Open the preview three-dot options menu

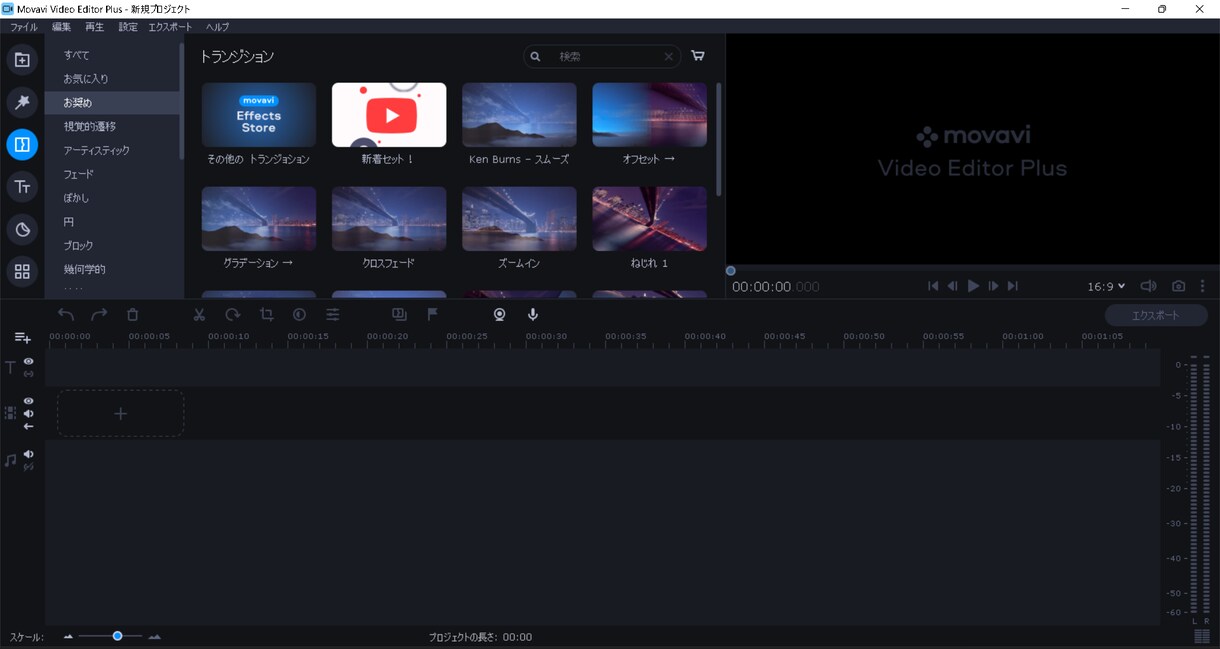[1203, 286]
